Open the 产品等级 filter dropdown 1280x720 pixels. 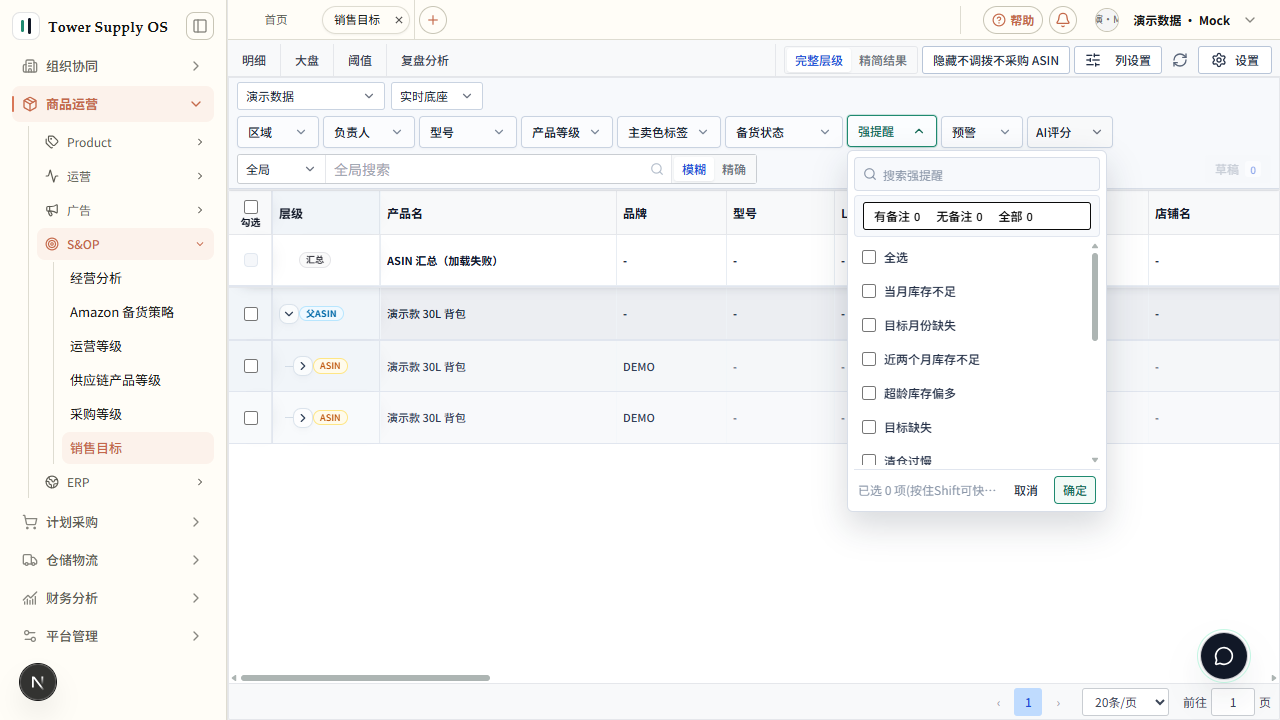567,132
